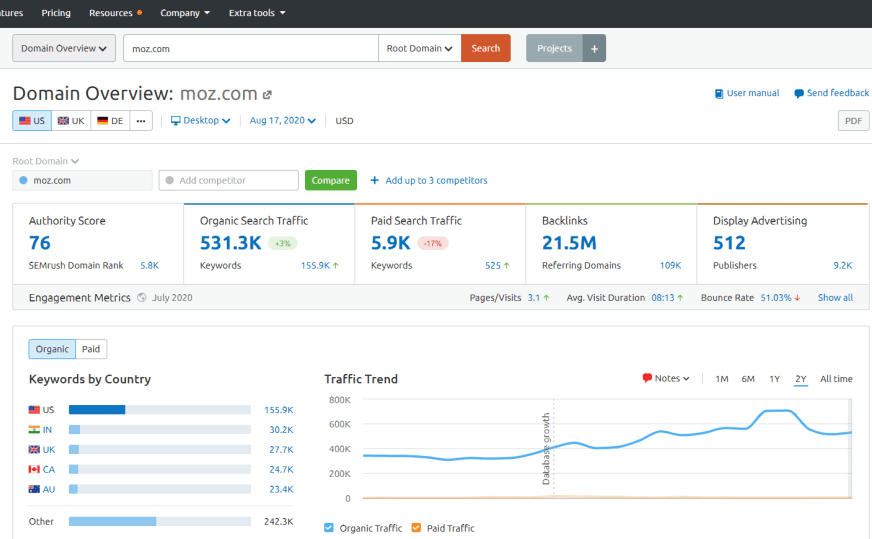872x539 pixels.
Task: Click the plus icon before Add up to 3 competitors
Action: tap(374, 180)
